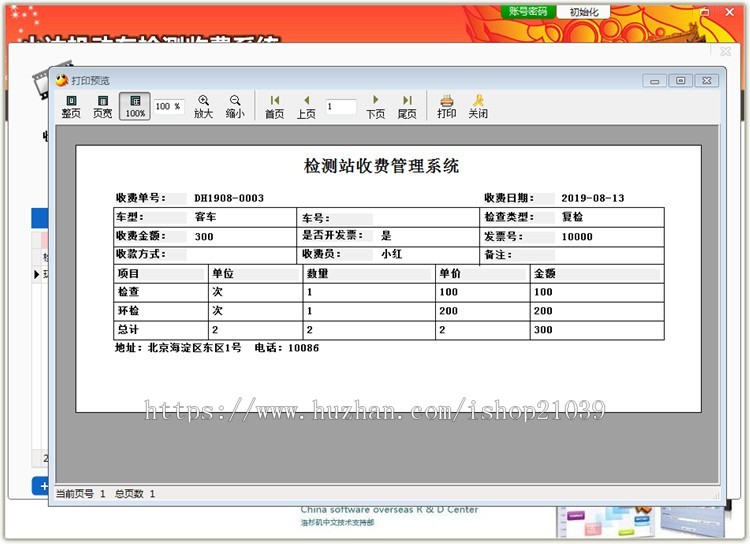
Task: Click the 当前页号 status bar entry
Action: click(x=80, y=494)
